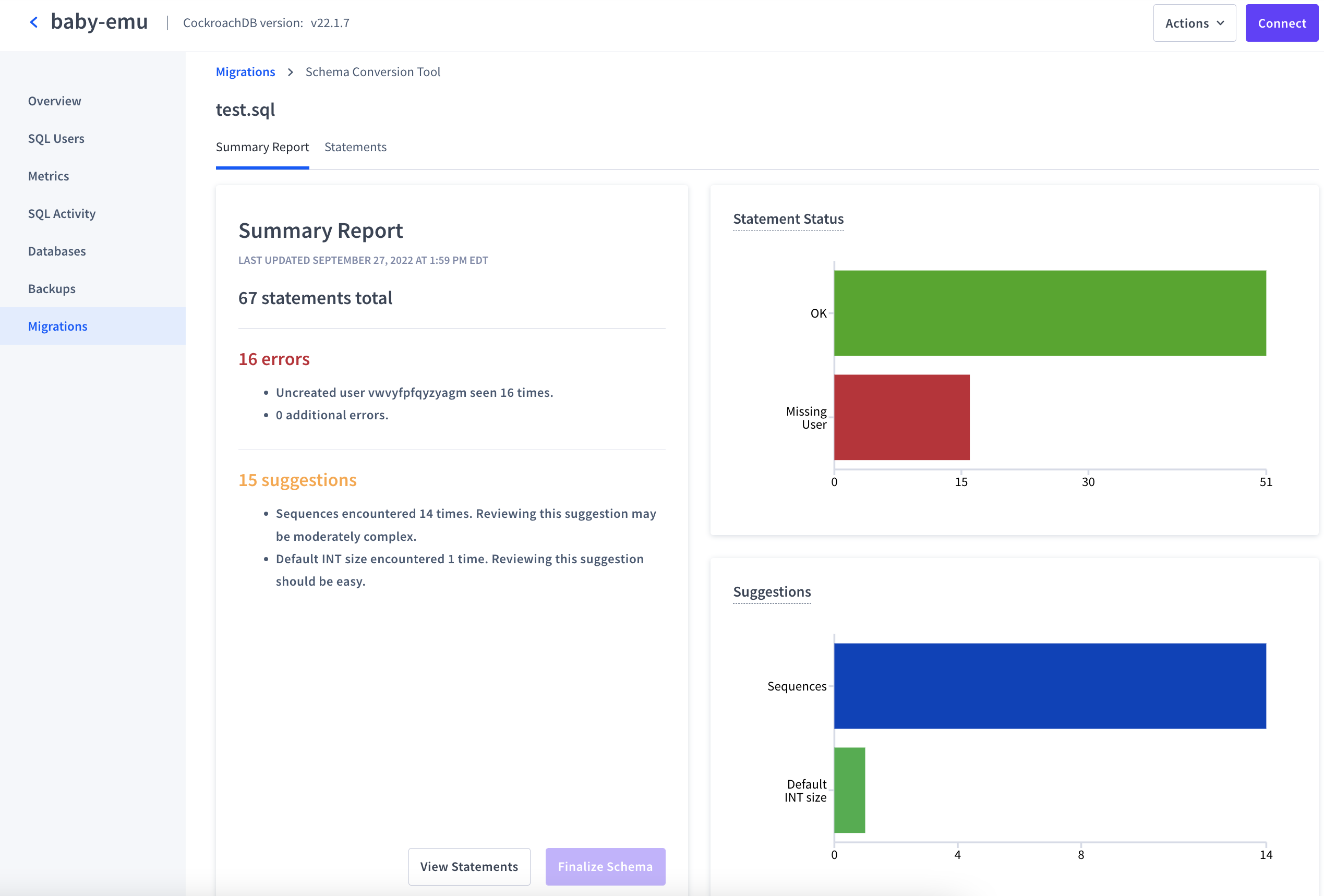Click the green OK status bar
Image resolution: width=1324 pixels, height=896 pixels.
1049,313
